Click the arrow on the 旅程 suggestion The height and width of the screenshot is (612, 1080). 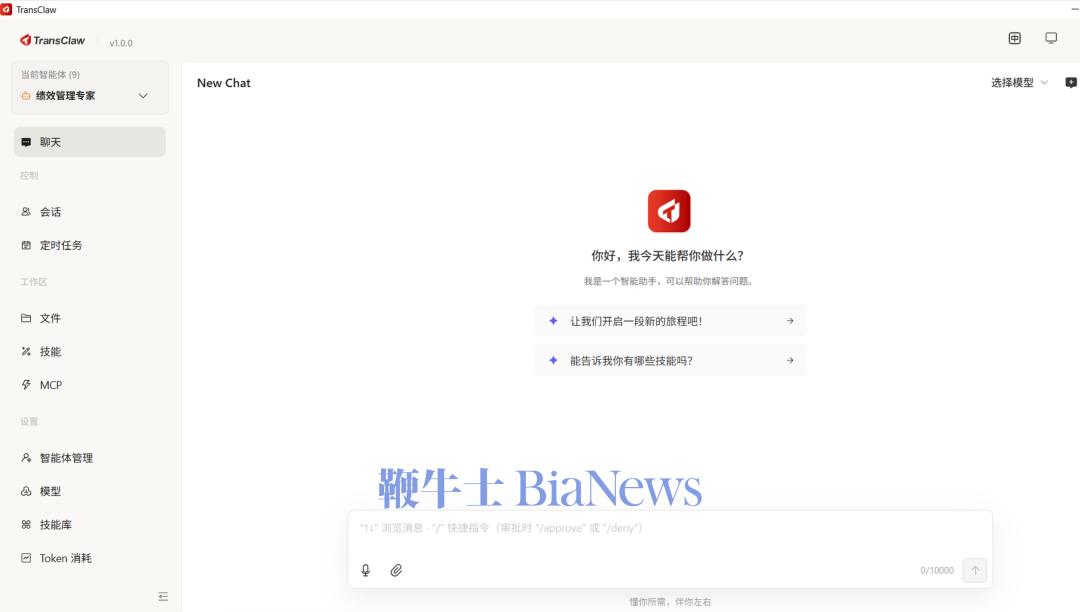point(790,321)
